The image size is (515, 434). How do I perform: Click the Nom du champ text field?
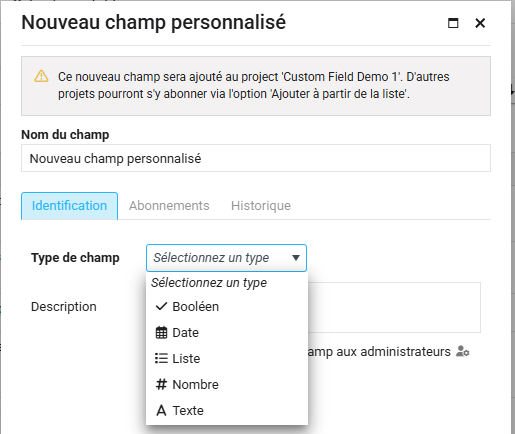(x=256, y=158)
